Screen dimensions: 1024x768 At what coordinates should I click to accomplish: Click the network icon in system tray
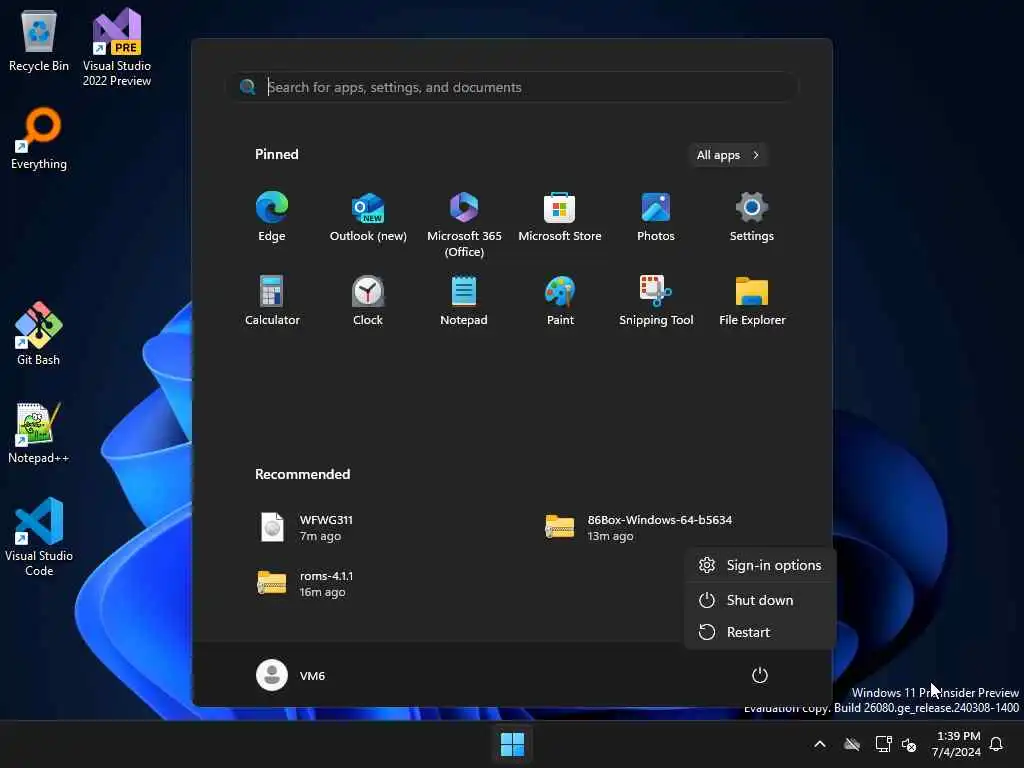click(x=883, y=744)
